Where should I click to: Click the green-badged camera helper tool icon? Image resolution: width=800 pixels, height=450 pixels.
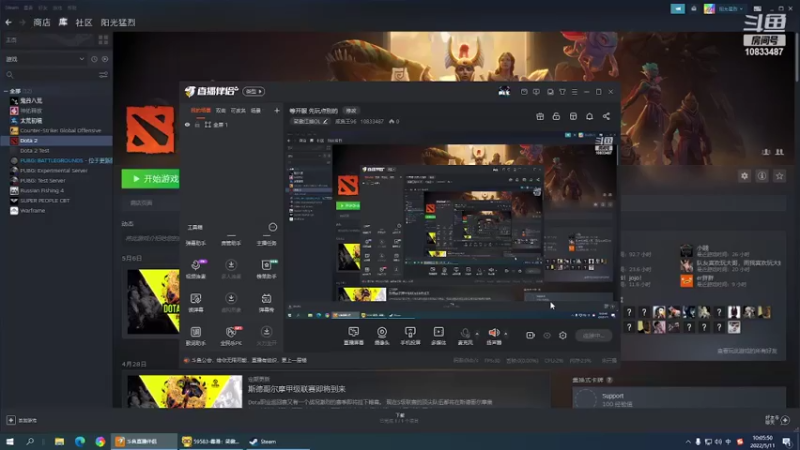266,265
